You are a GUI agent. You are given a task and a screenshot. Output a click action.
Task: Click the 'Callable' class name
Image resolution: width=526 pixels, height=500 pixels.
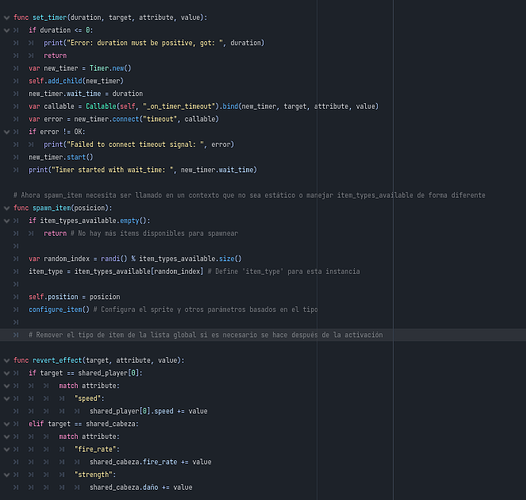pos(101,106)
